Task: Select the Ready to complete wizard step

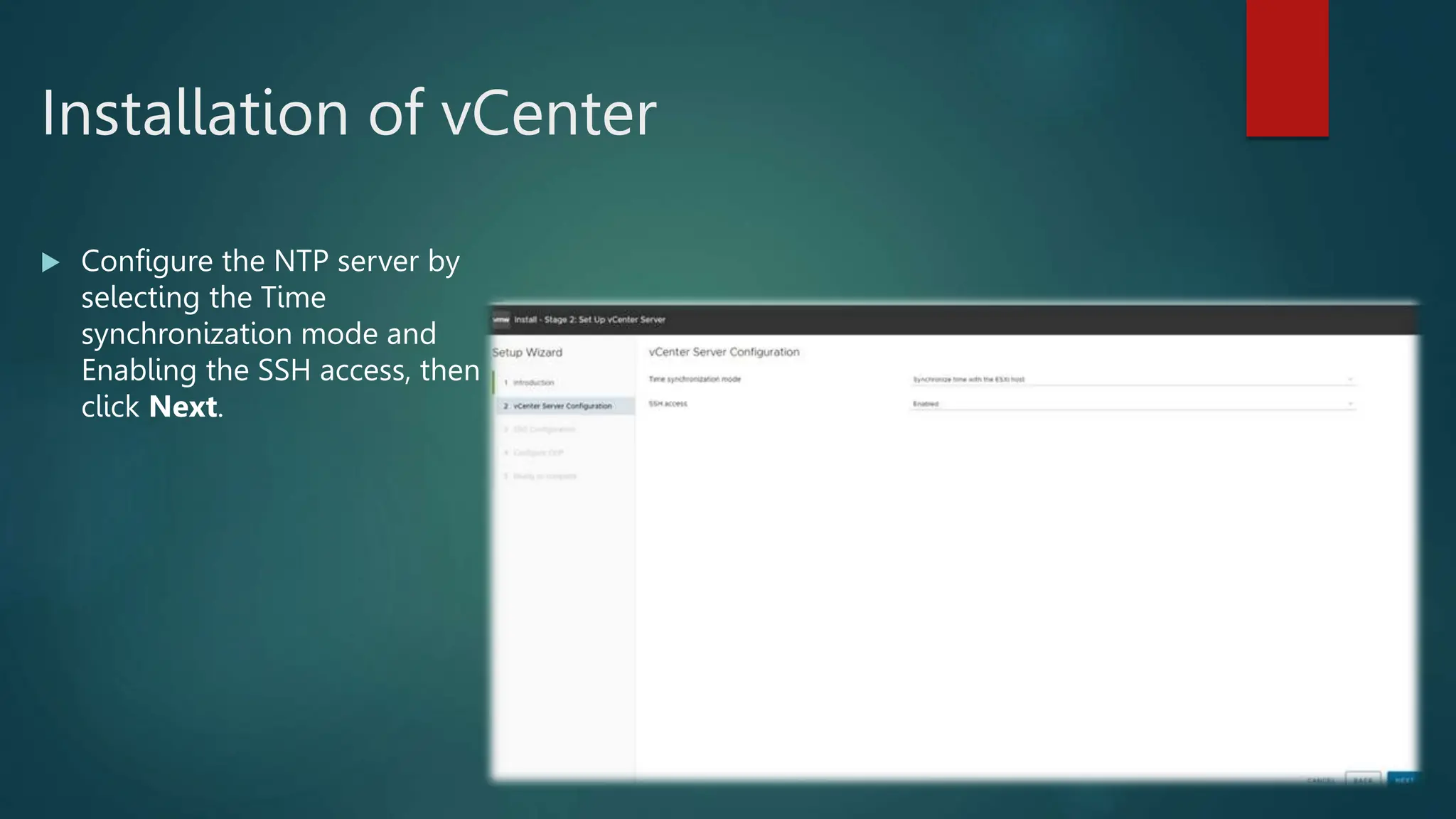Action: coord(564,476)
